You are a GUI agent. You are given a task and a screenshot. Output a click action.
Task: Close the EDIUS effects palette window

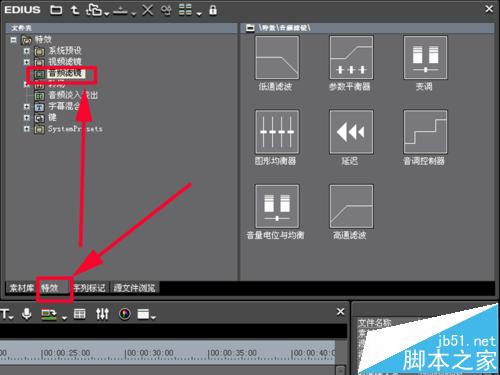point(489,9)
